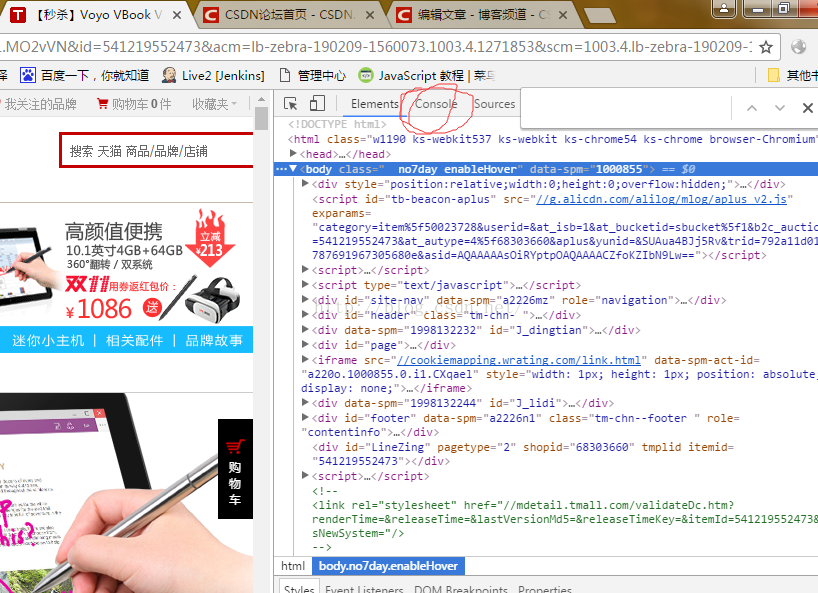Viewport: 818px width, 593px height.
Task: Open the 管理中心 bookmark
Action: [312, 76]
